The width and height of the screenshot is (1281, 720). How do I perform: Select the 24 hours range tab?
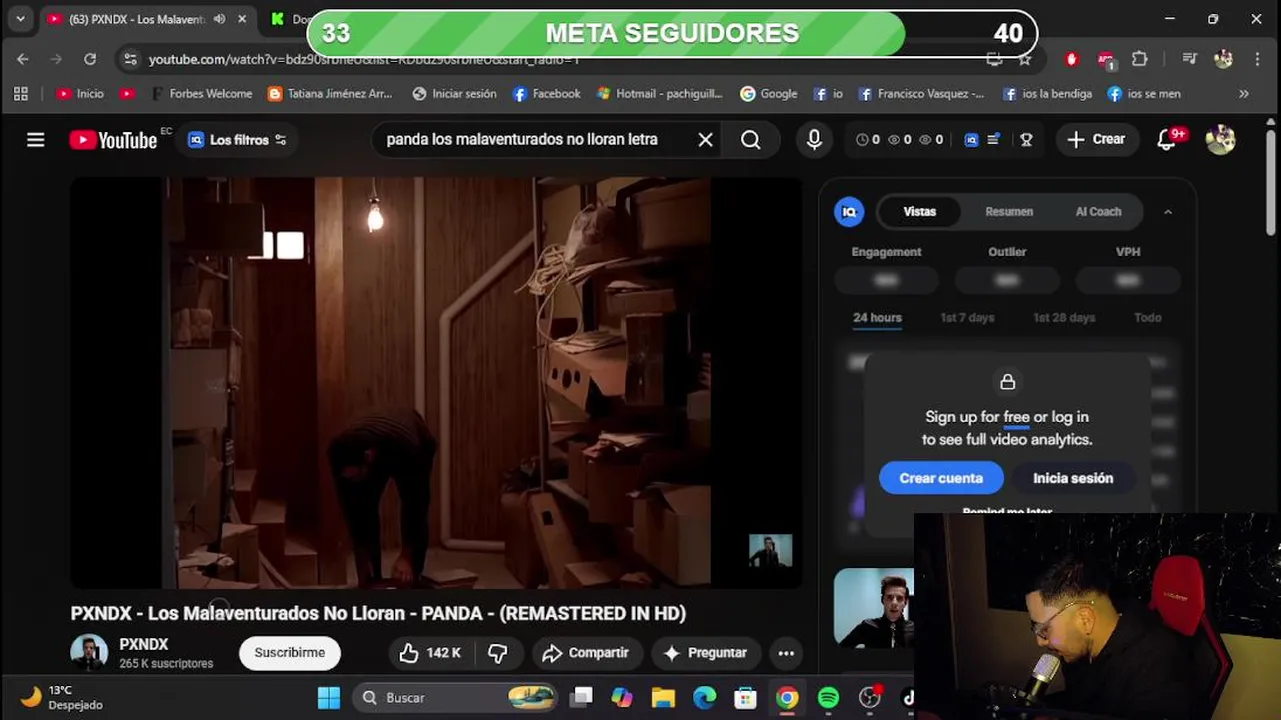(x=877, y=318)
